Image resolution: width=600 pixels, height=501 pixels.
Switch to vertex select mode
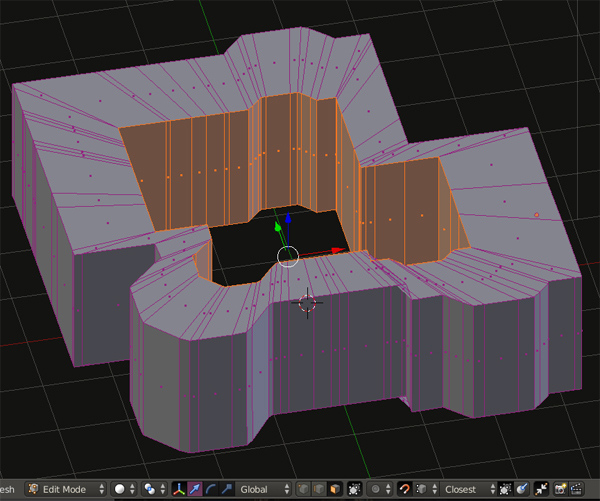303,490
